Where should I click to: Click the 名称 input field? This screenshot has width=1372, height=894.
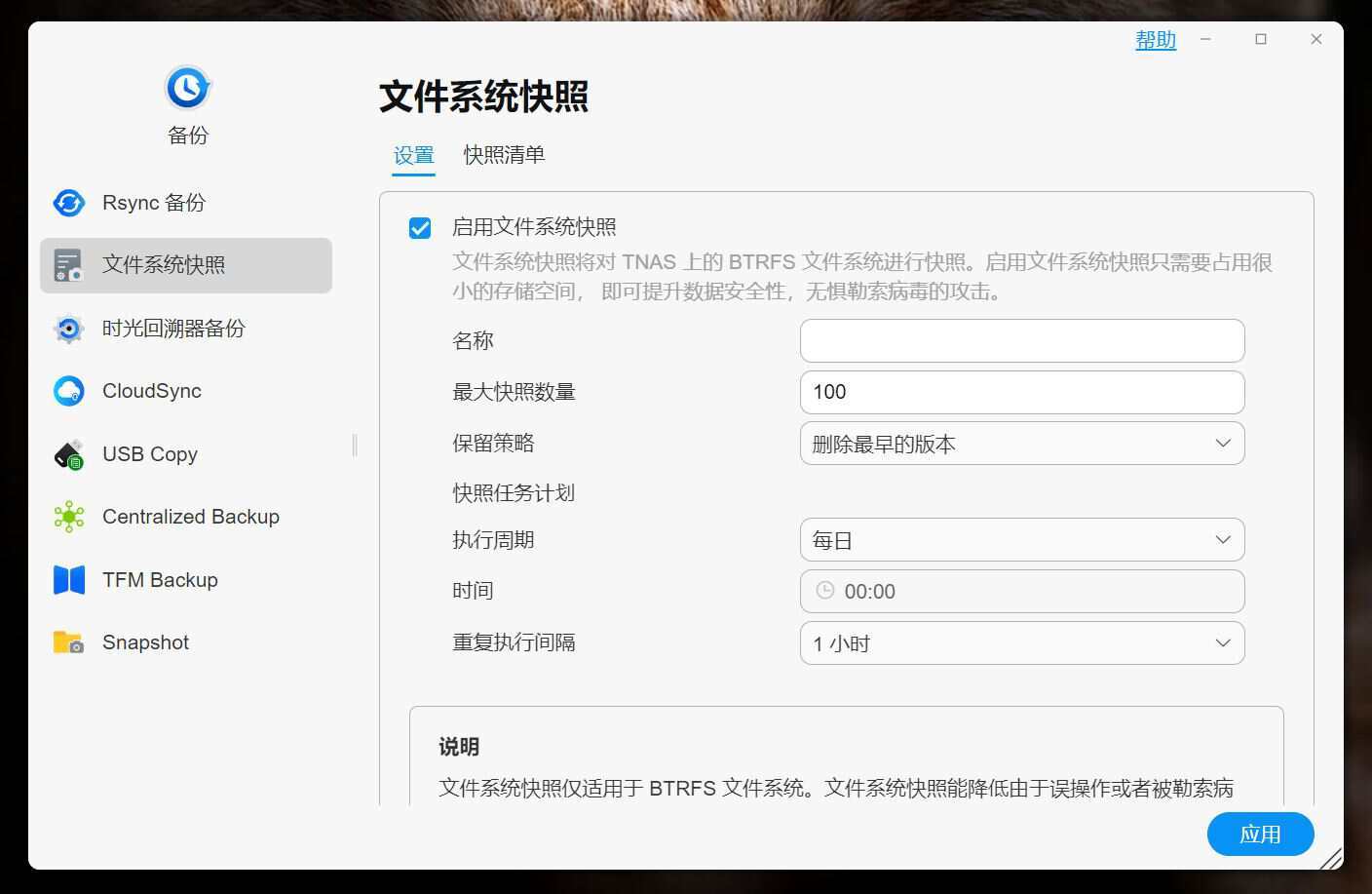tap(1022, 341)
